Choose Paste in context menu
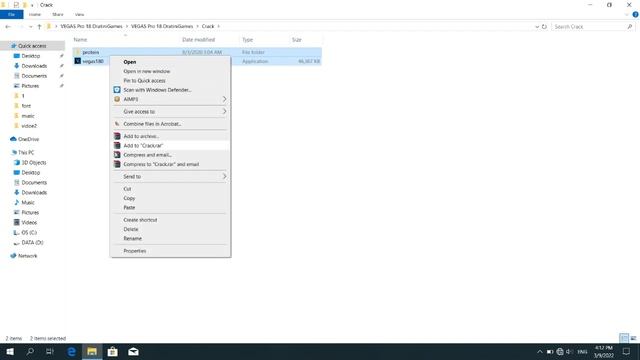The width and height of the screenshot is (640, 360). coord(170,207)
